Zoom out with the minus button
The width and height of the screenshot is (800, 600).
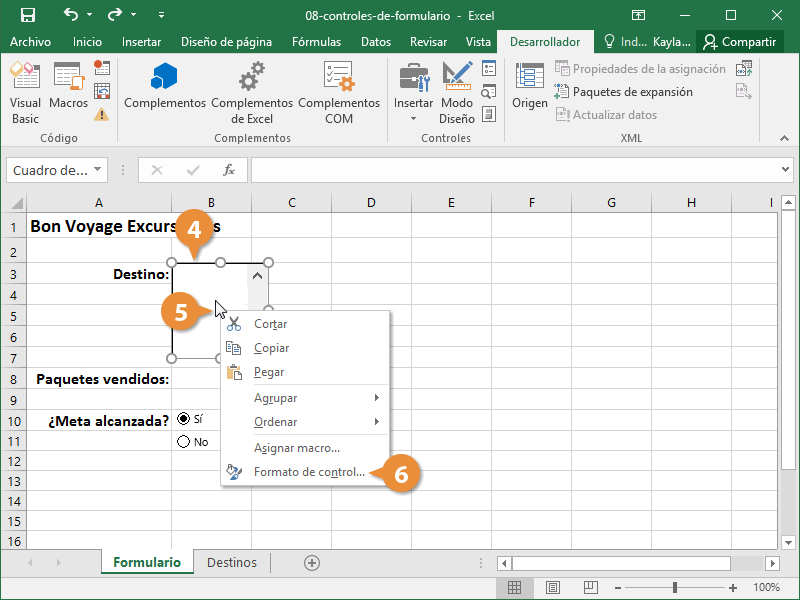pyautogui.click(x=618, y=588)
